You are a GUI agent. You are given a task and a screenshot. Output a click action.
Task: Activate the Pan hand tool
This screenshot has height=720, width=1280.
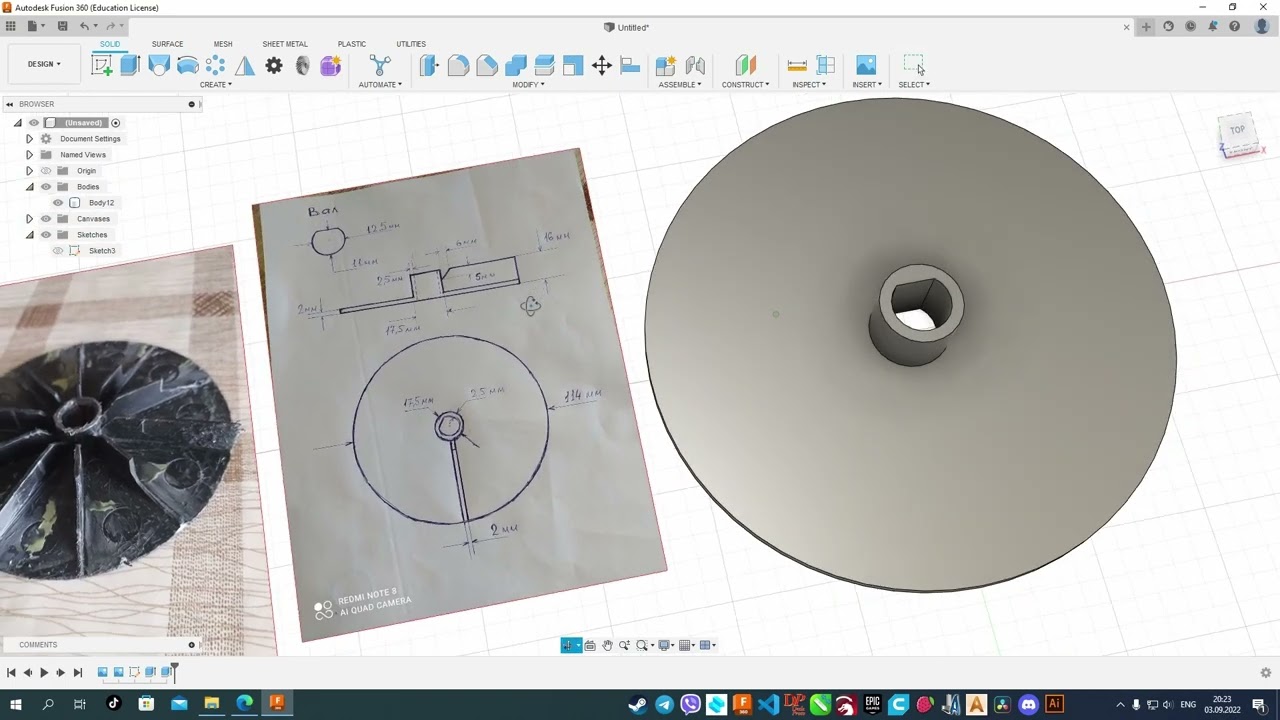[x=607, y=645]
